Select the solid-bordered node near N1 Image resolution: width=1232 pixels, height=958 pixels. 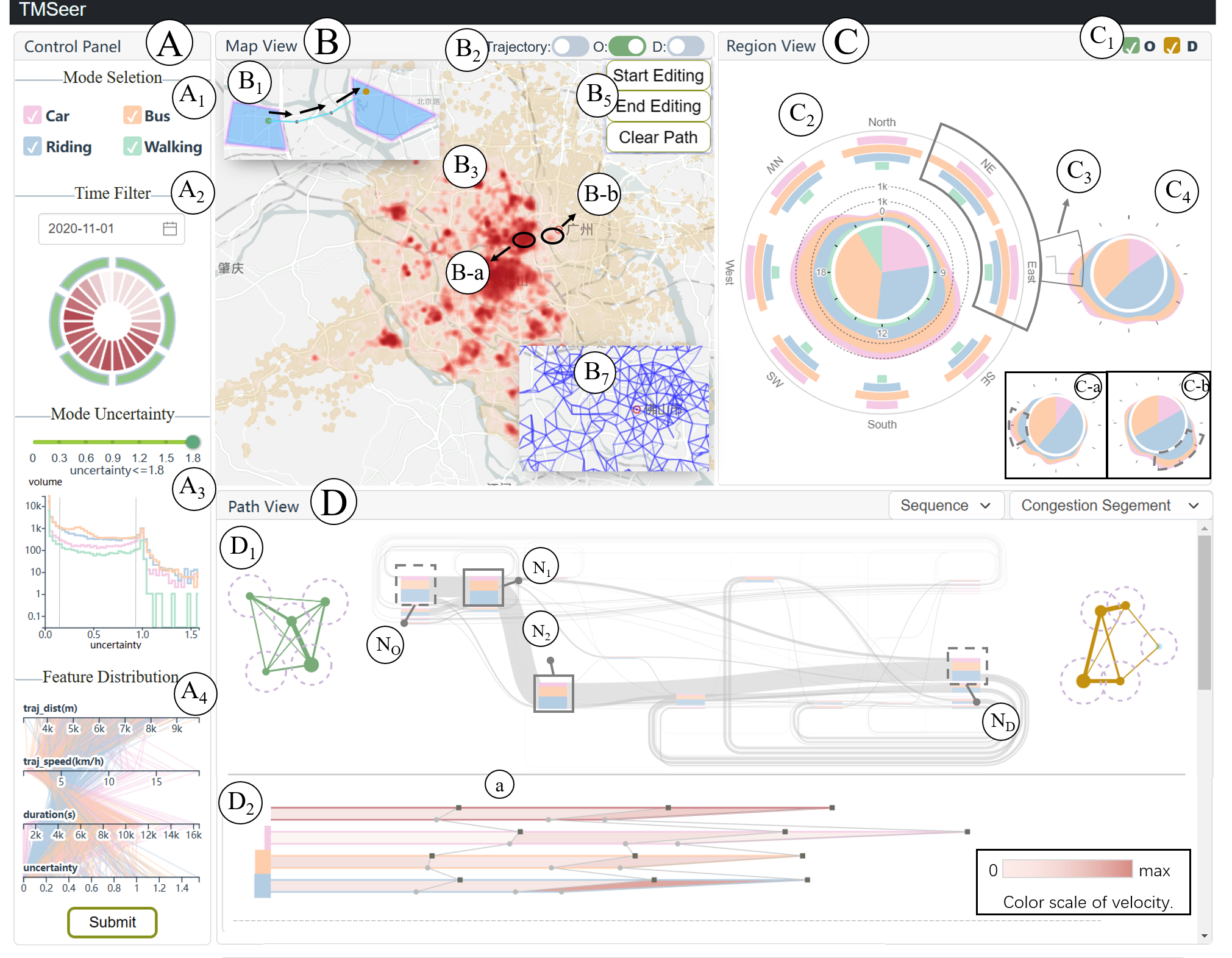point(483,588)
